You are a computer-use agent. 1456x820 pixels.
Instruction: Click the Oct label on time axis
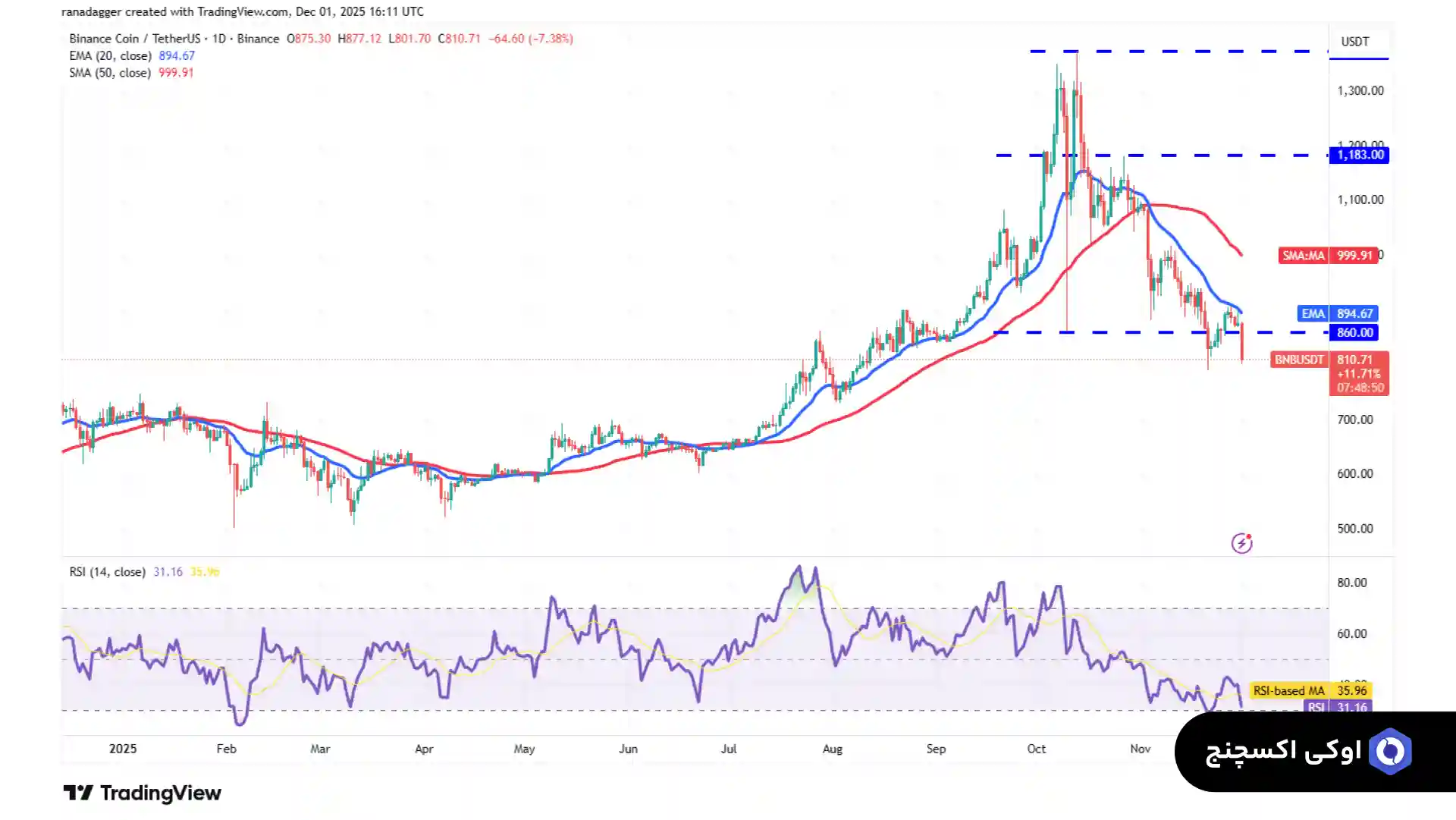pos(1036,749)
